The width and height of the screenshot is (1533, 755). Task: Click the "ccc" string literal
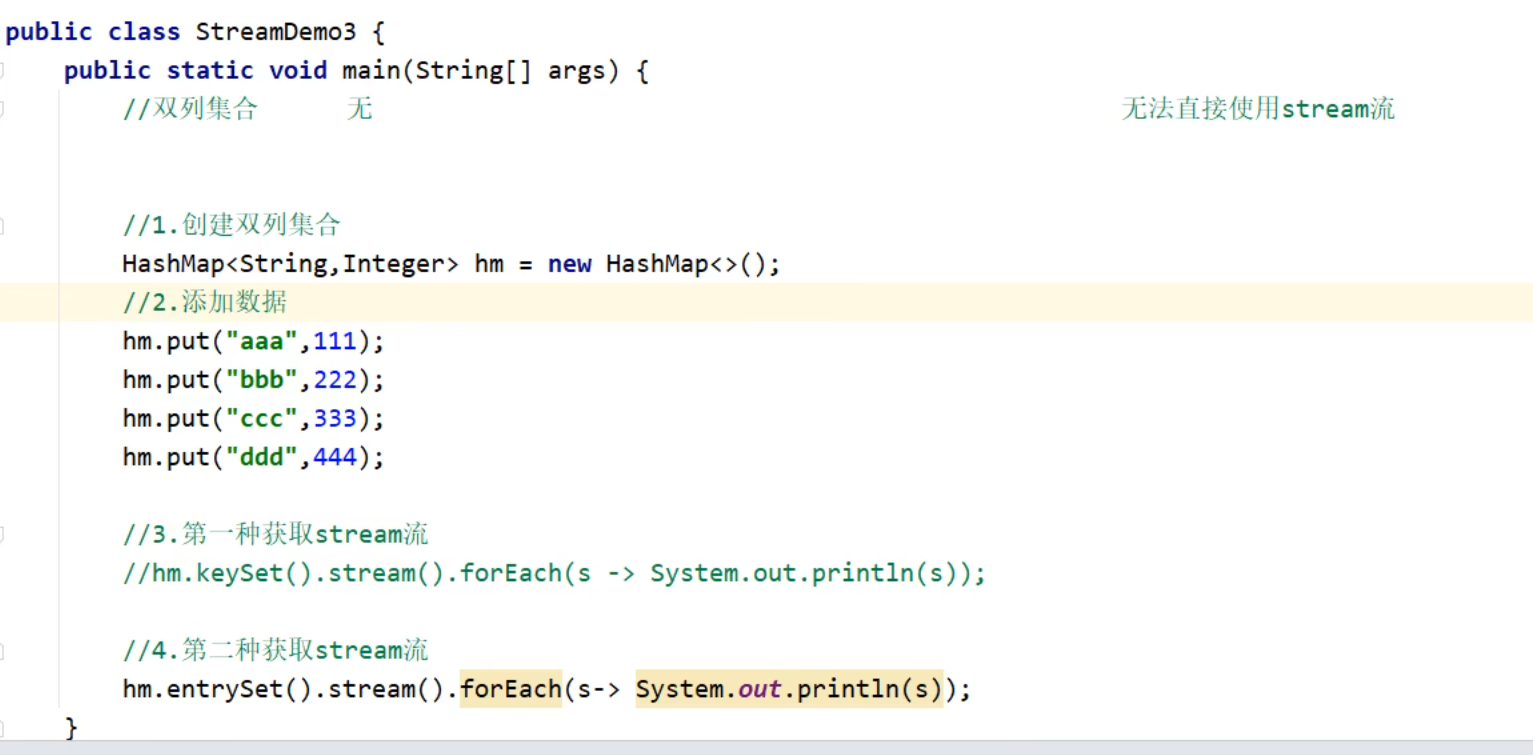tap(264, 418)
